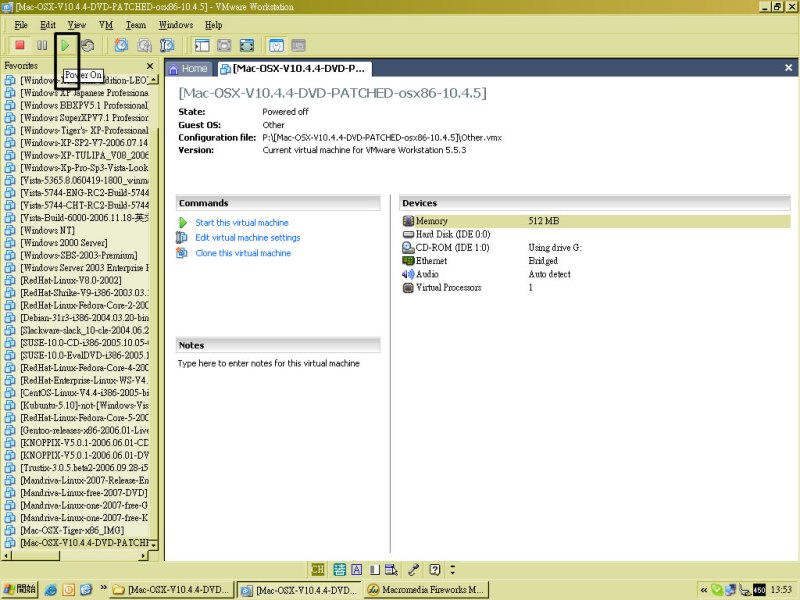Click the green start arrow in Commands
800x600 pixels.
click(183, 222)
